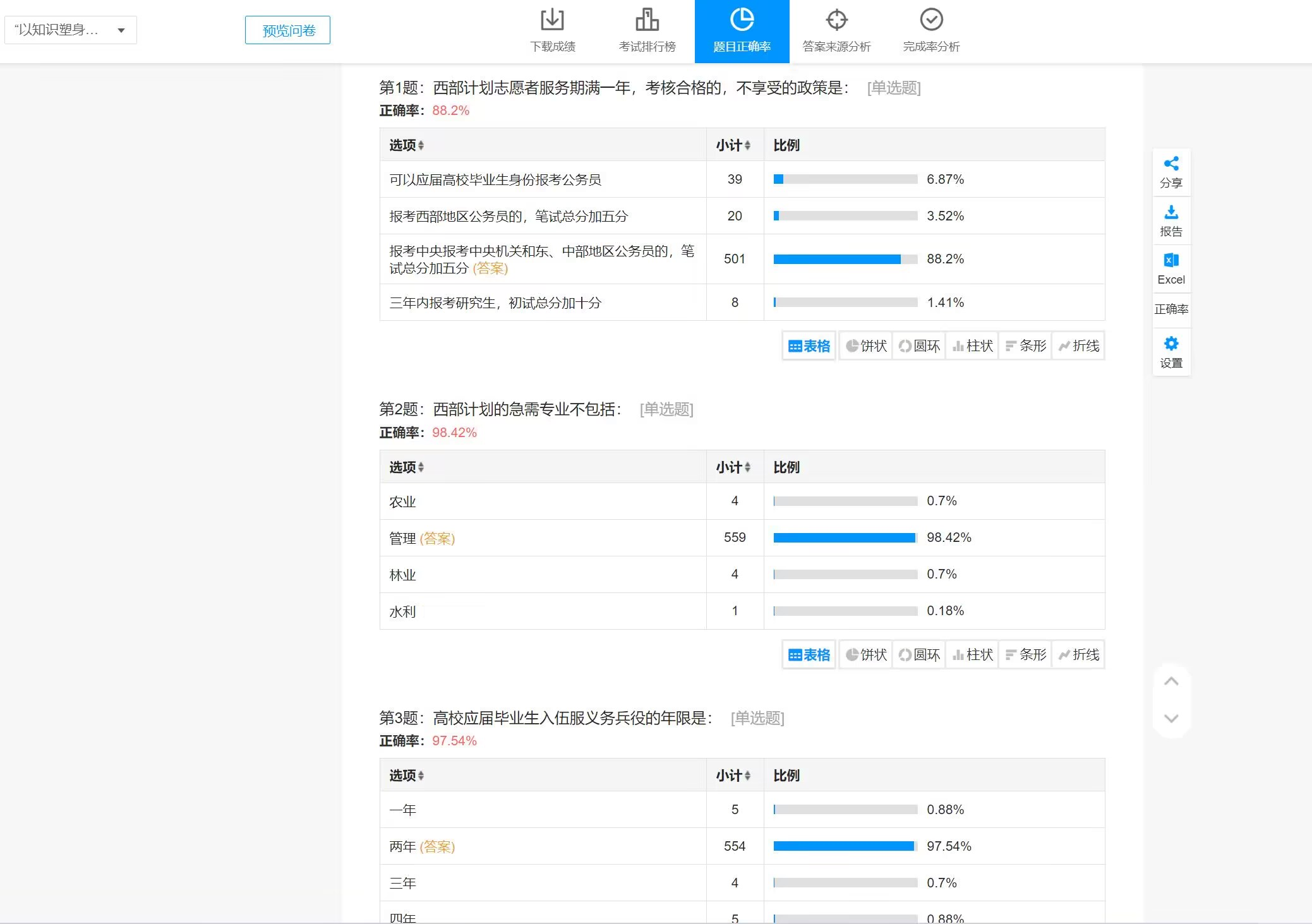Switch question 1 to 圆环 chart
Screen dimensions: 1312x924
click(919, 346)
